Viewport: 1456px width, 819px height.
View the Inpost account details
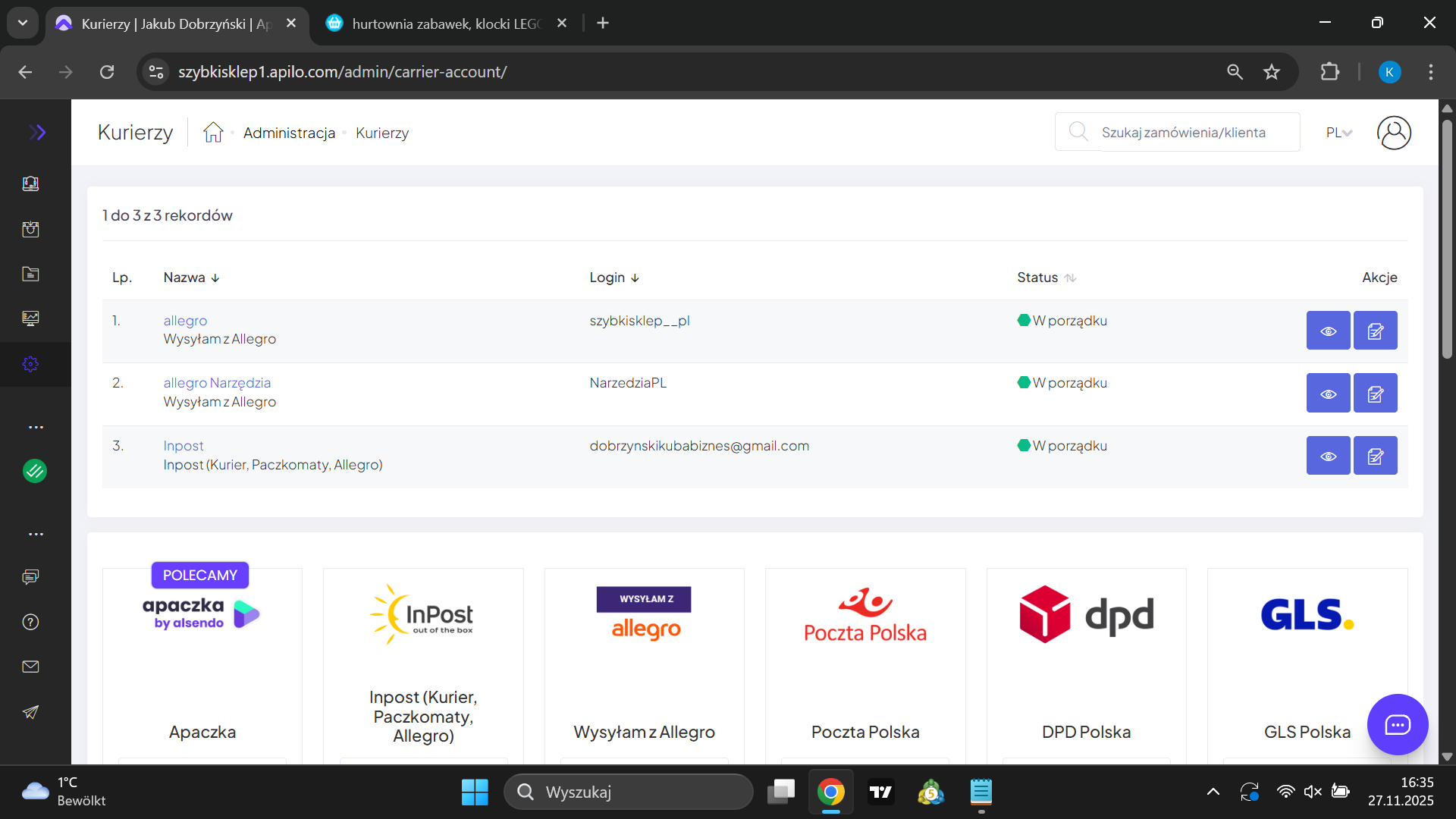1328,456
